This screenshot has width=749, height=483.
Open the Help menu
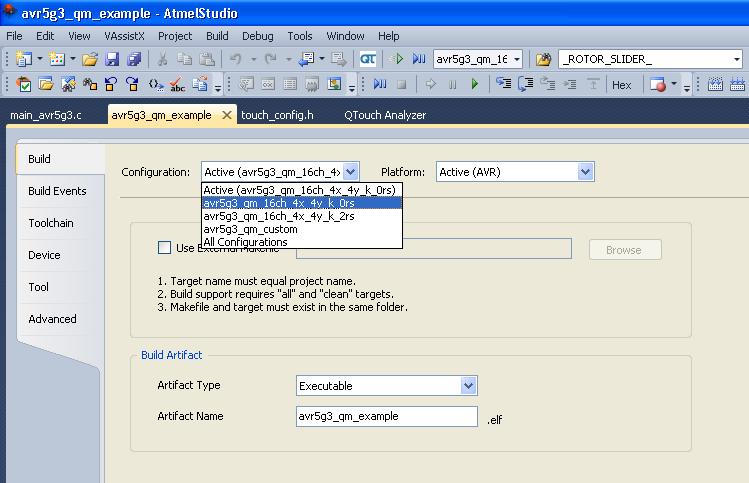coord(388,36)
